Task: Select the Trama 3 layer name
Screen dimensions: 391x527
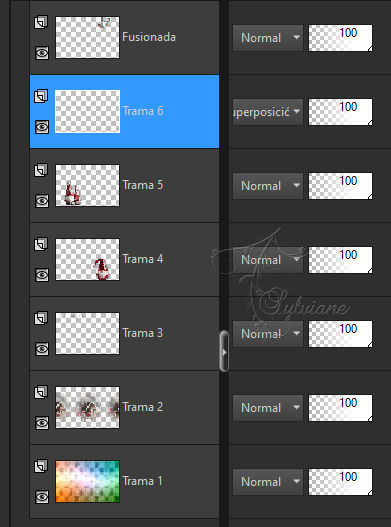Action: (143, 333)
